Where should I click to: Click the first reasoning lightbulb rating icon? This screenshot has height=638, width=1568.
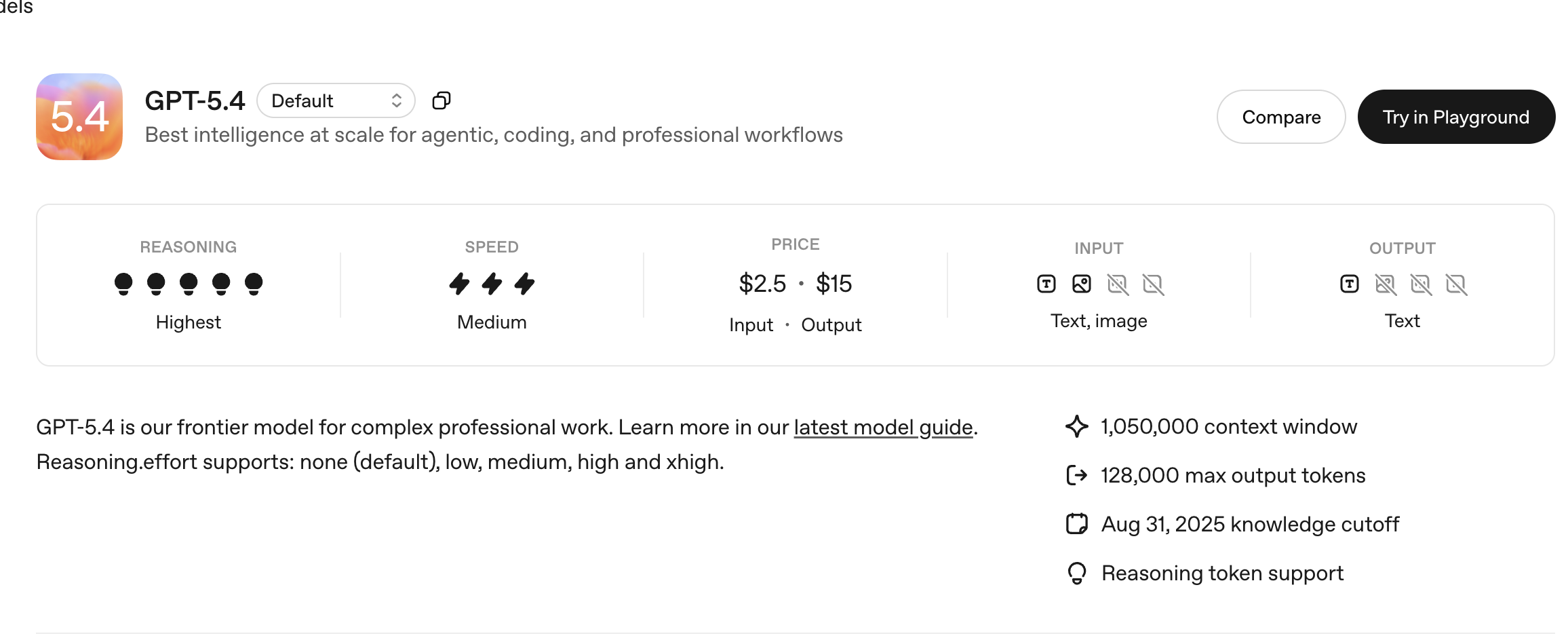[123, 284]
